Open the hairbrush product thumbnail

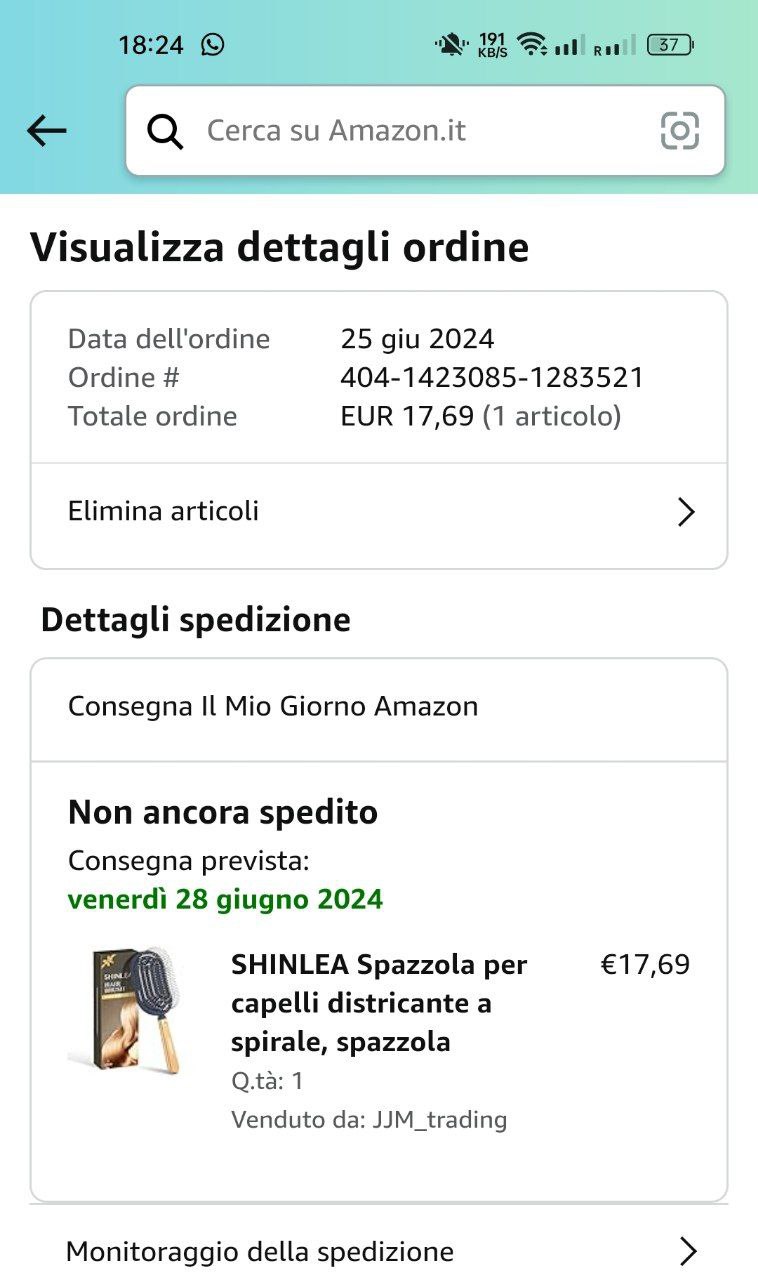[x=127, y=1010]
